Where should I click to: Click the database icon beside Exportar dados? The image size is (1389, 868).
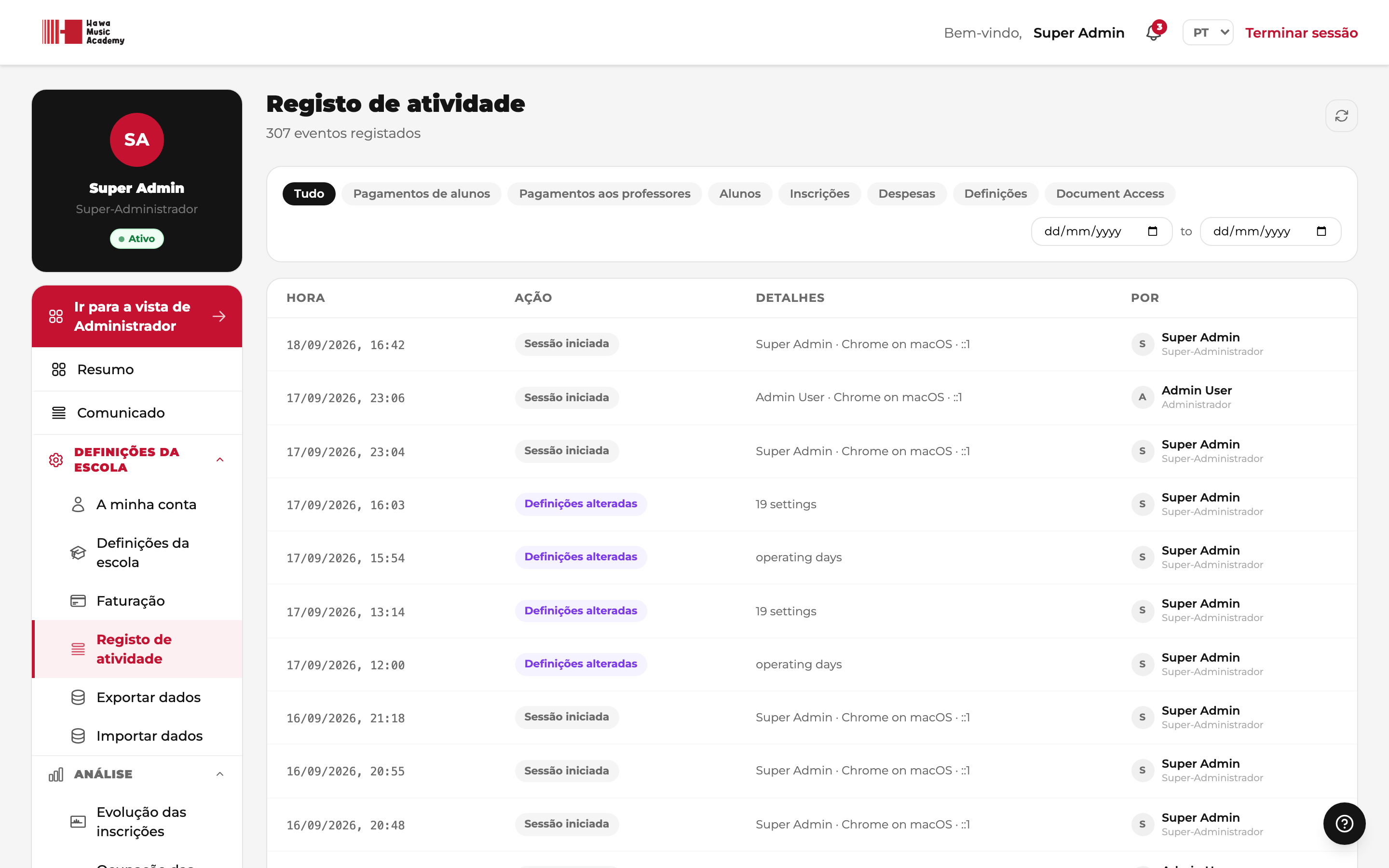click(78, 697)
